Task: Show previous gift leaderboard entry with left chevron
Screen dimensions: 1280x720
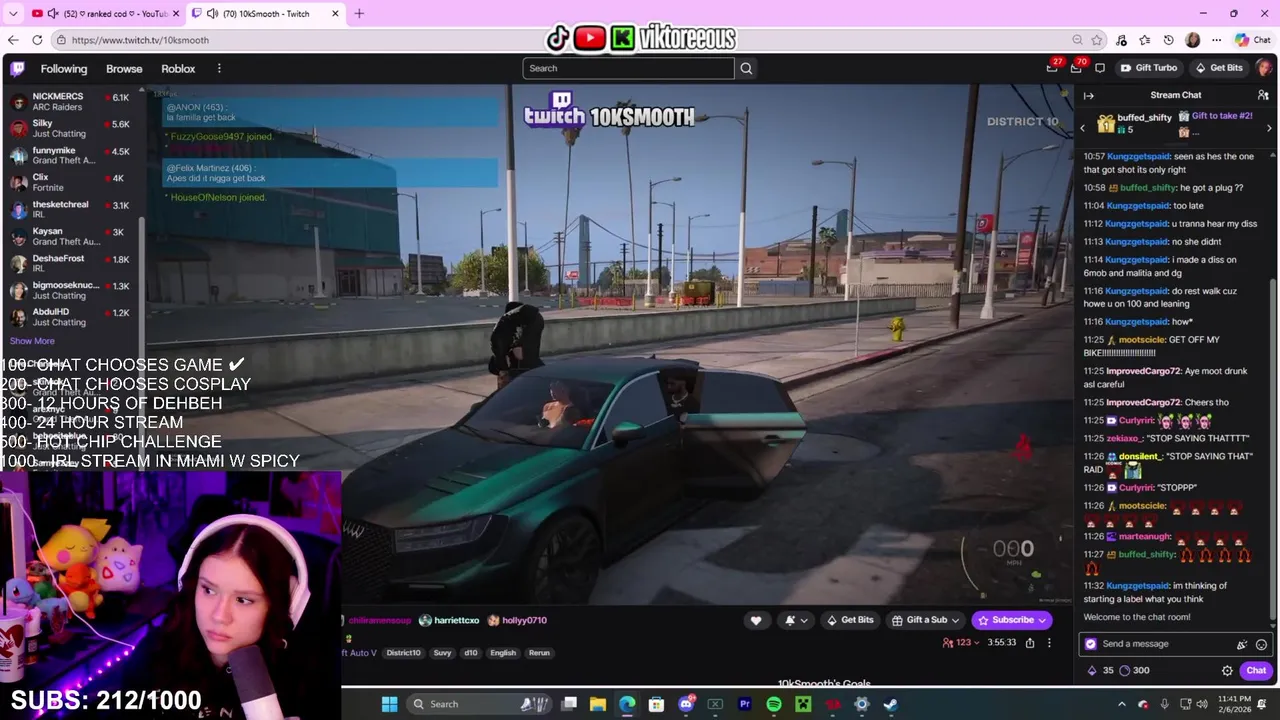Action: pyautogui.click(x=1082, y=128)
